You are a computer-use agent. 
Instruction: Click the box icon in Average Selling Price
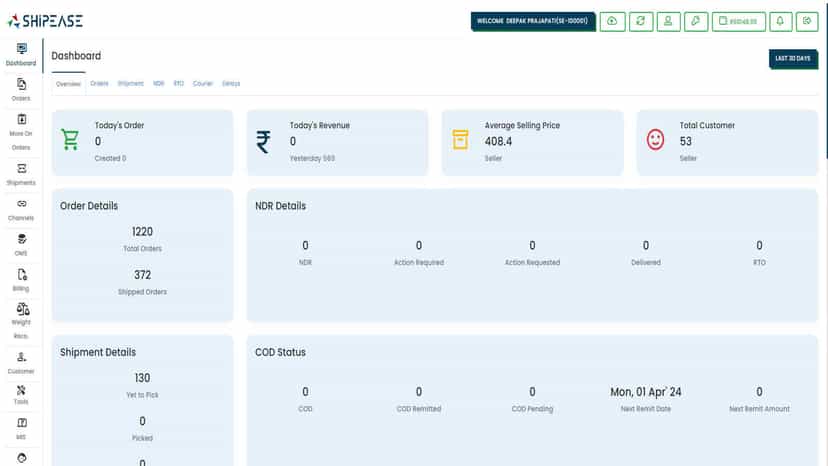click(x=460, y=140)
